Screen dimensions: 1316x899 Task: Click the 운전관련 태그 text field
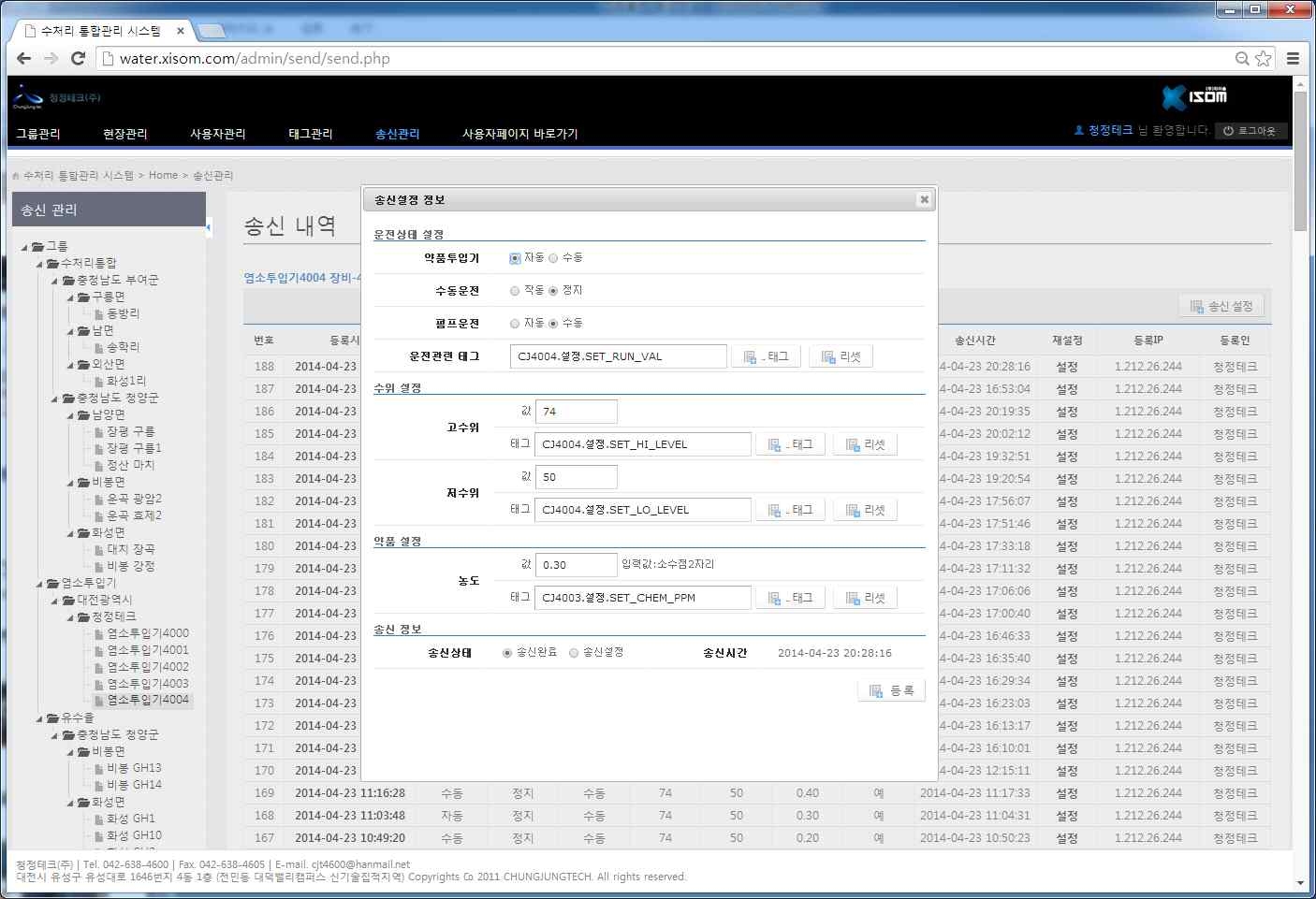(619, 356)
